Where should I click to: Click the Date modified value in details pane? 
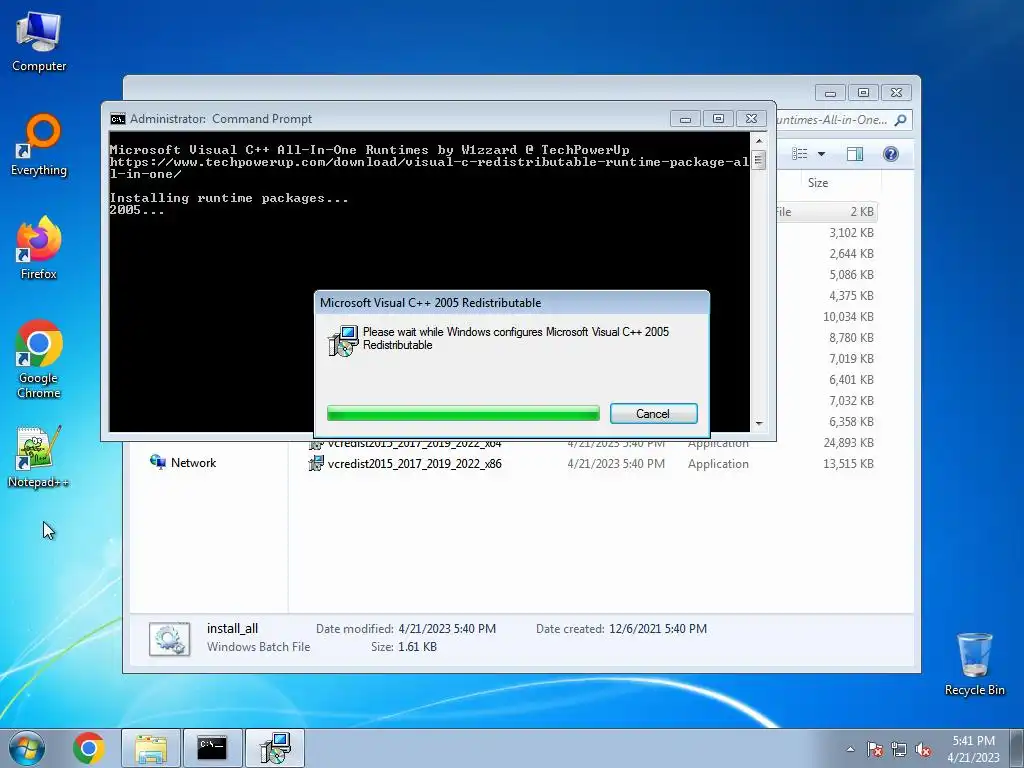click(447, 629)
